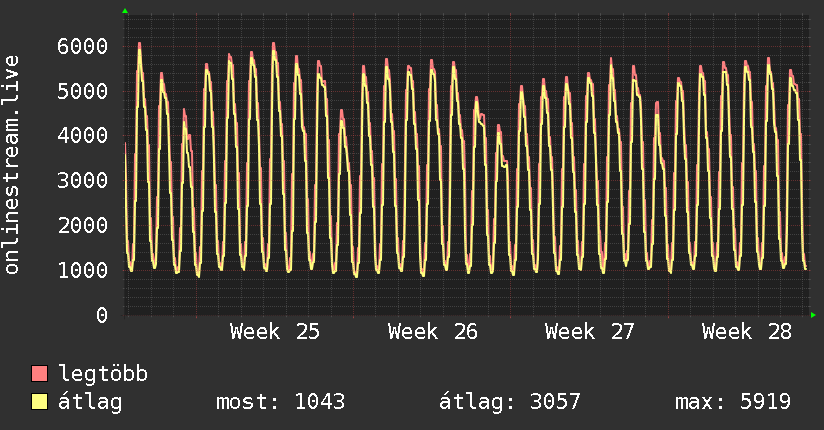Viewport: 824px width, 430px height.
Task: Select the 'legtöbb' legend label
Action: point(103,374)
